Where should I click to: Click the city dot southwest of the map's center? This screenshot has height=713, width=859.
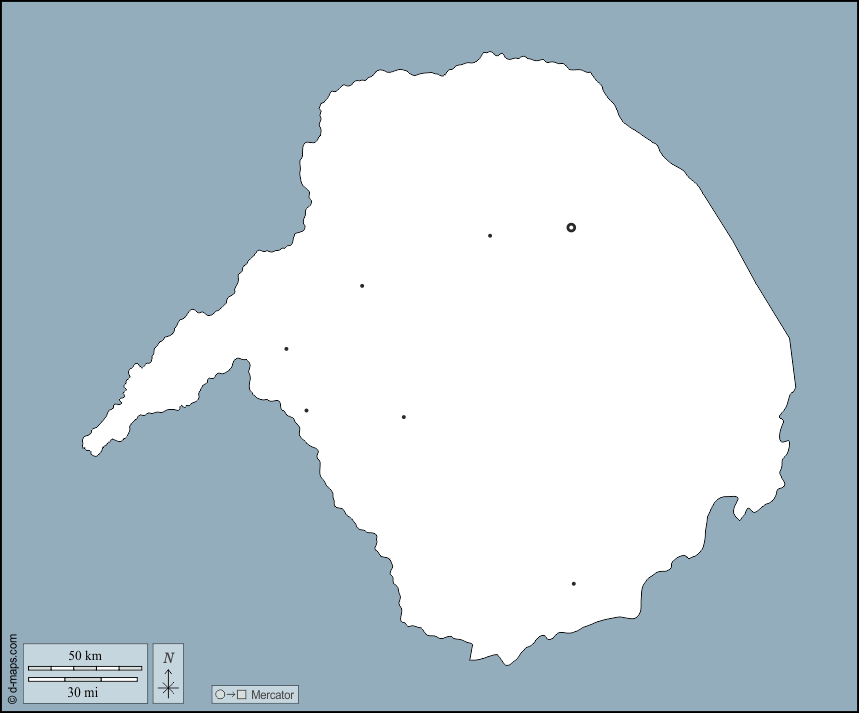[403, 417]
